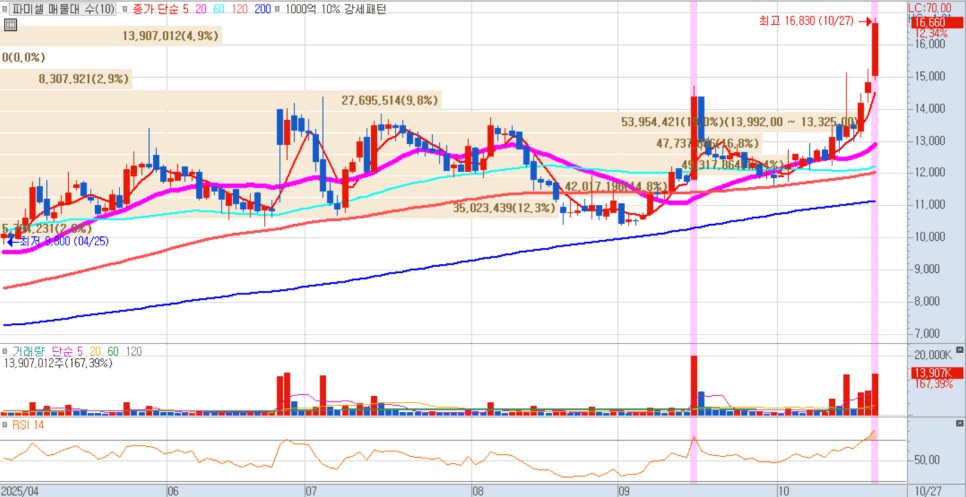Screen dimensions: 966x497
Task: Click the 2025/04 date axis label
Action: tap(20, 491)
